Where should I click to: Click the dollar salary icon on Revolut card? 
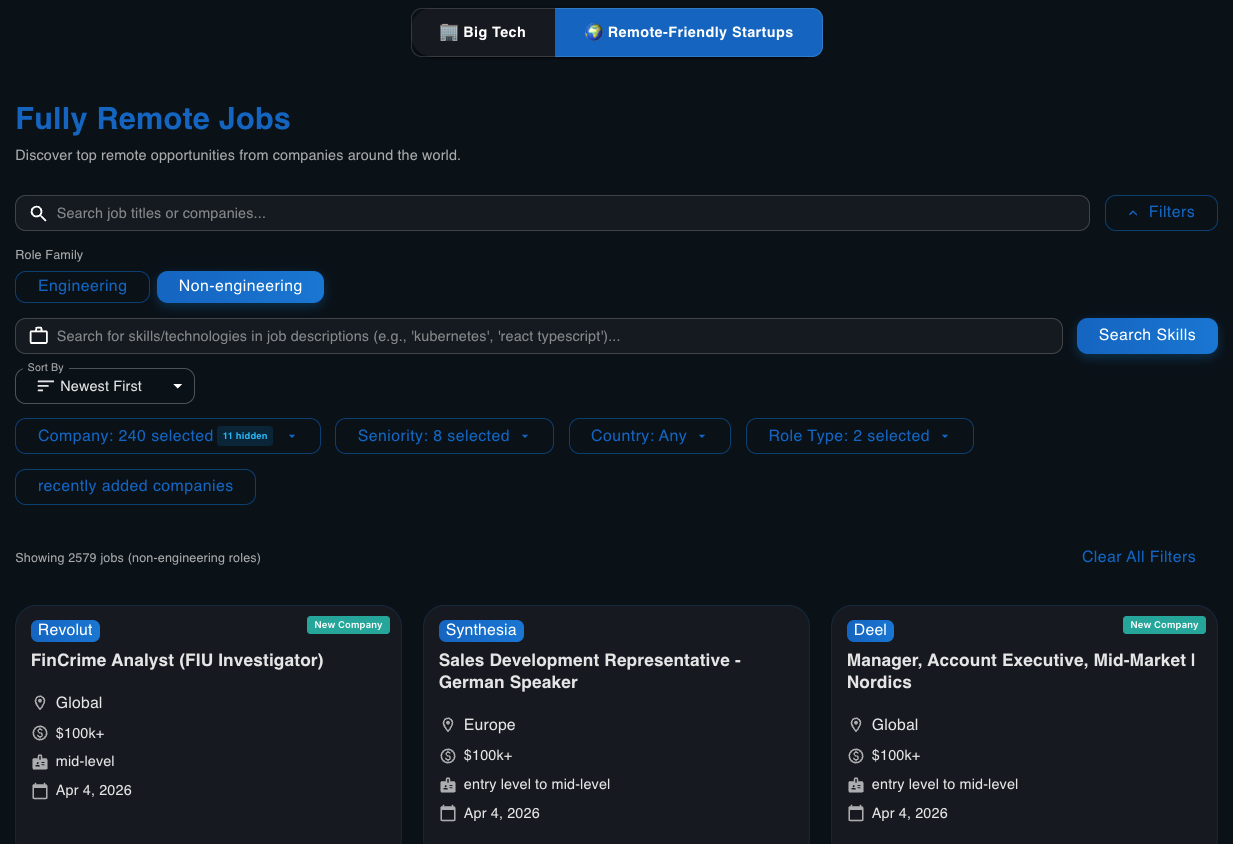[40, 733]
